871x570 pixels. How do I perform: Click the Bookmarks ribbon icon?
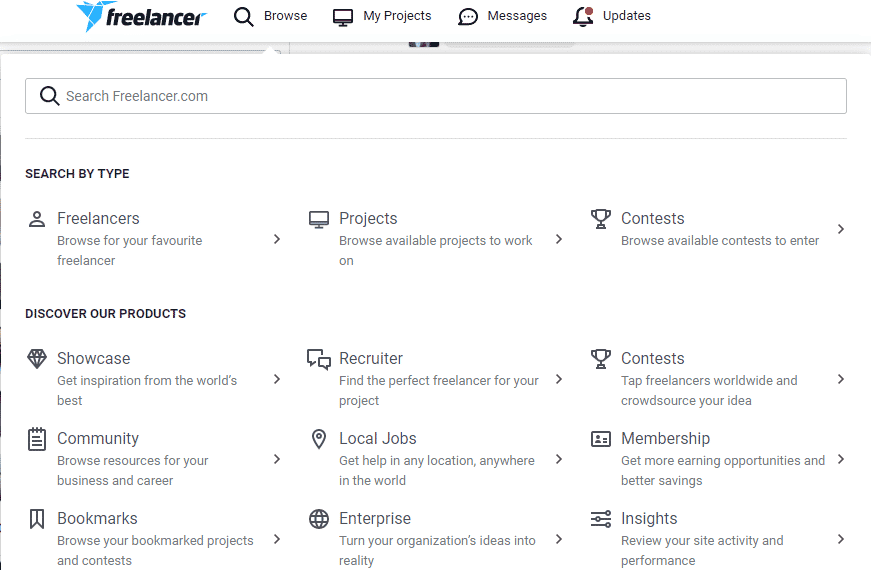pos(37,519)
